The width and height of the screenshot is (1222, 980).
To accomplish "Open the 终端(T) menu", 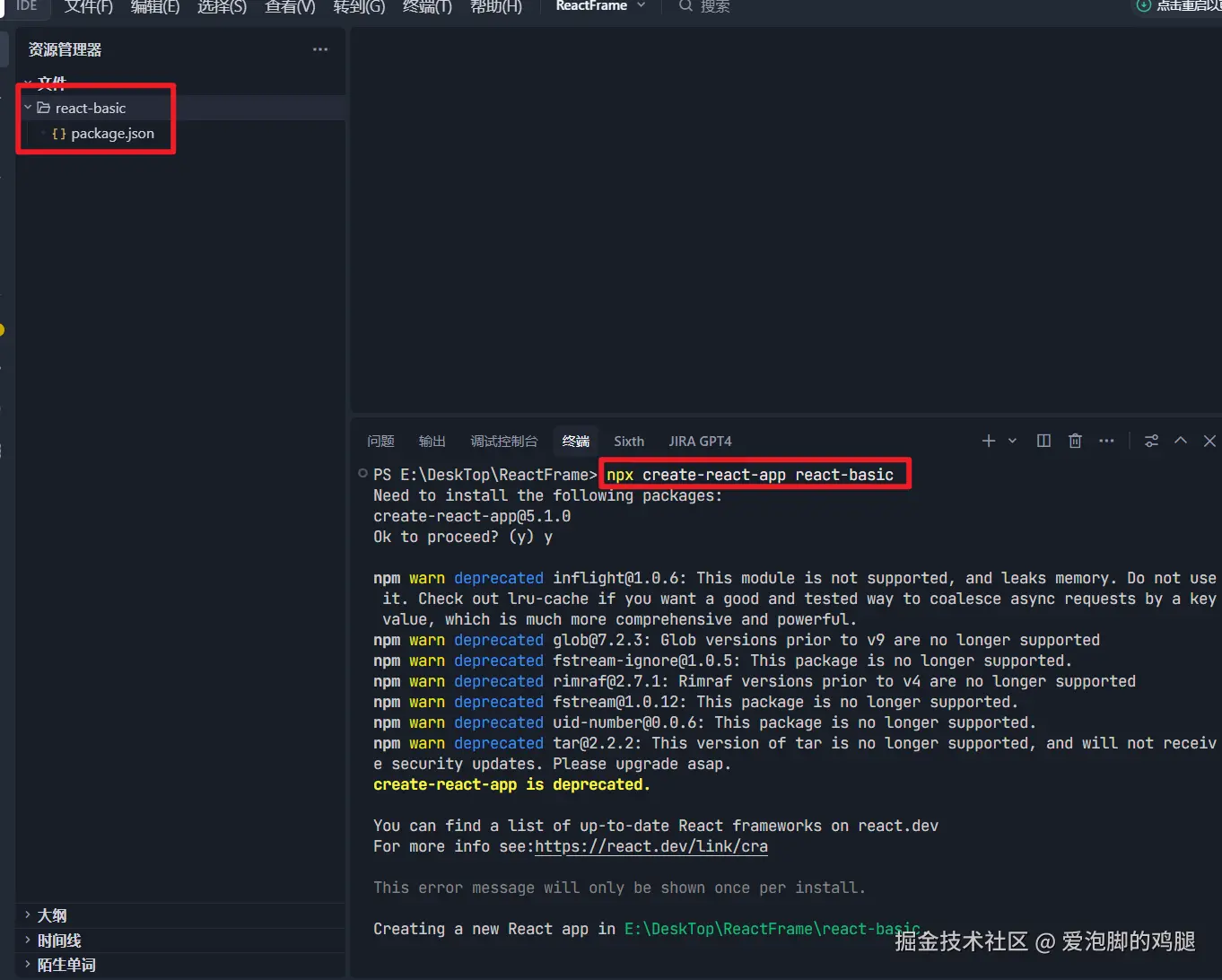I will pos(427,6).
